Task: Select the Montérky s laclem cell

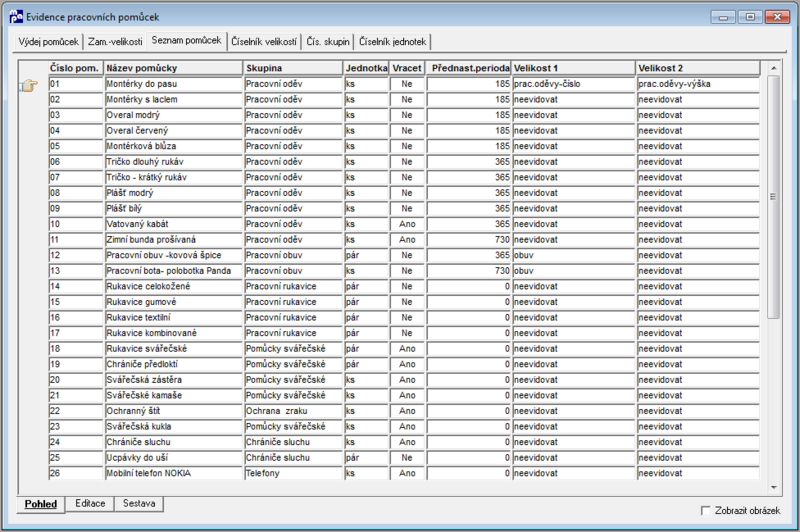Action: pyautogui.click(x=173, y=99)
